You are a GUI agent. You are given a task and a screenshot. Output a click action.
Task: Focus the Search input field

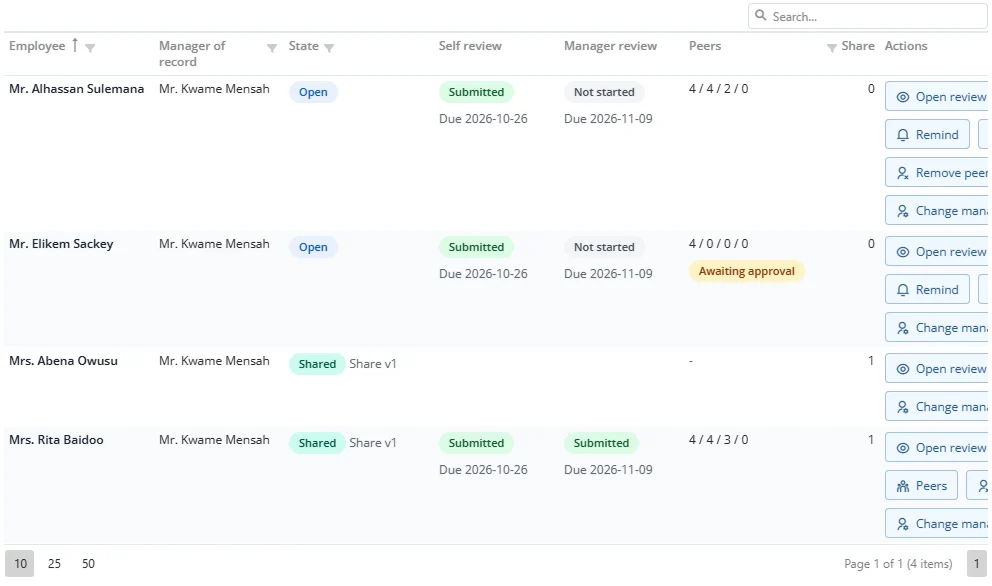click(868, 16)
